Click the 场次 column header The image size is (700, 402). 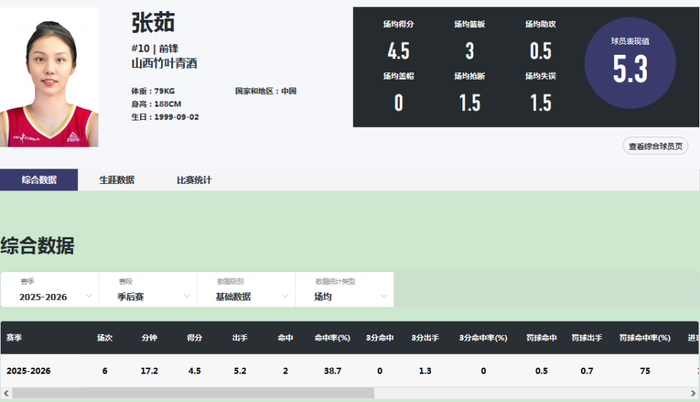tap(104, 338)
